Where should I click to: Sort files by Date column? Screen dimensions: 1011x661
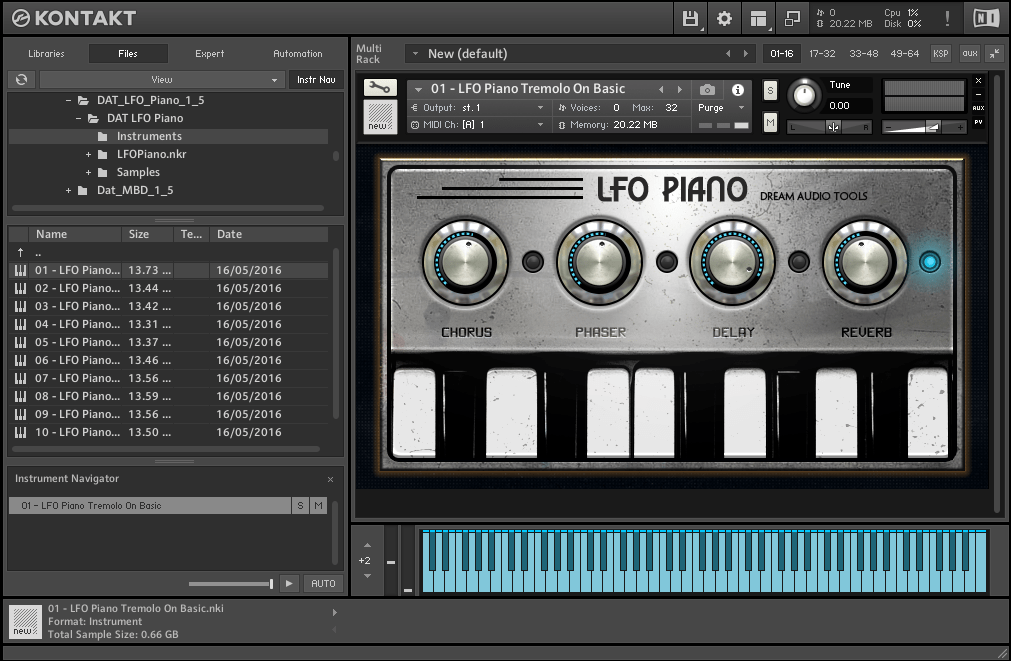coord(269,234)
